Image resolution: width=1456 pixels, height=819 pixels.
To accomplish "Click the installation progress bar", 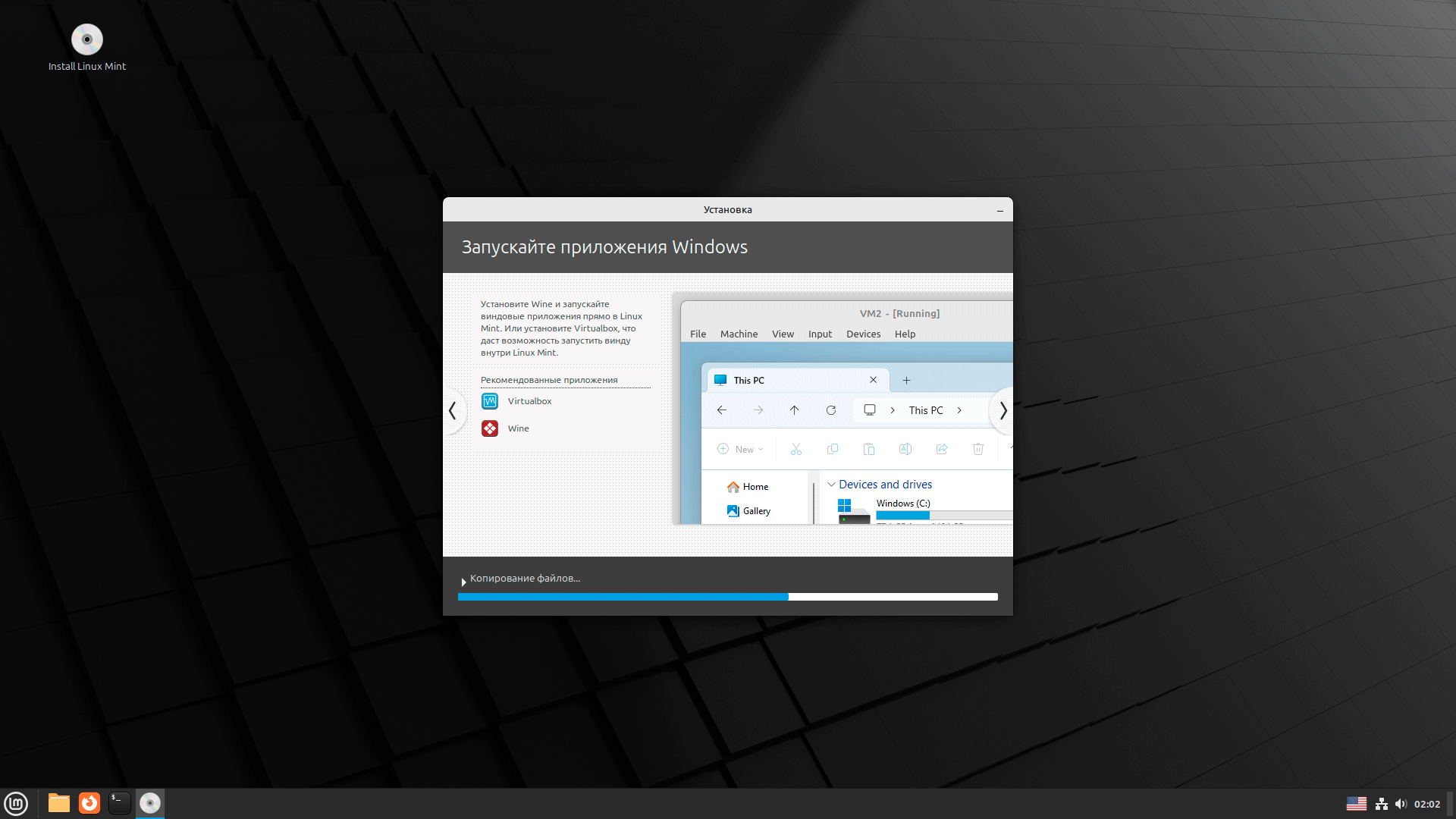I will (x=727, y=597).
